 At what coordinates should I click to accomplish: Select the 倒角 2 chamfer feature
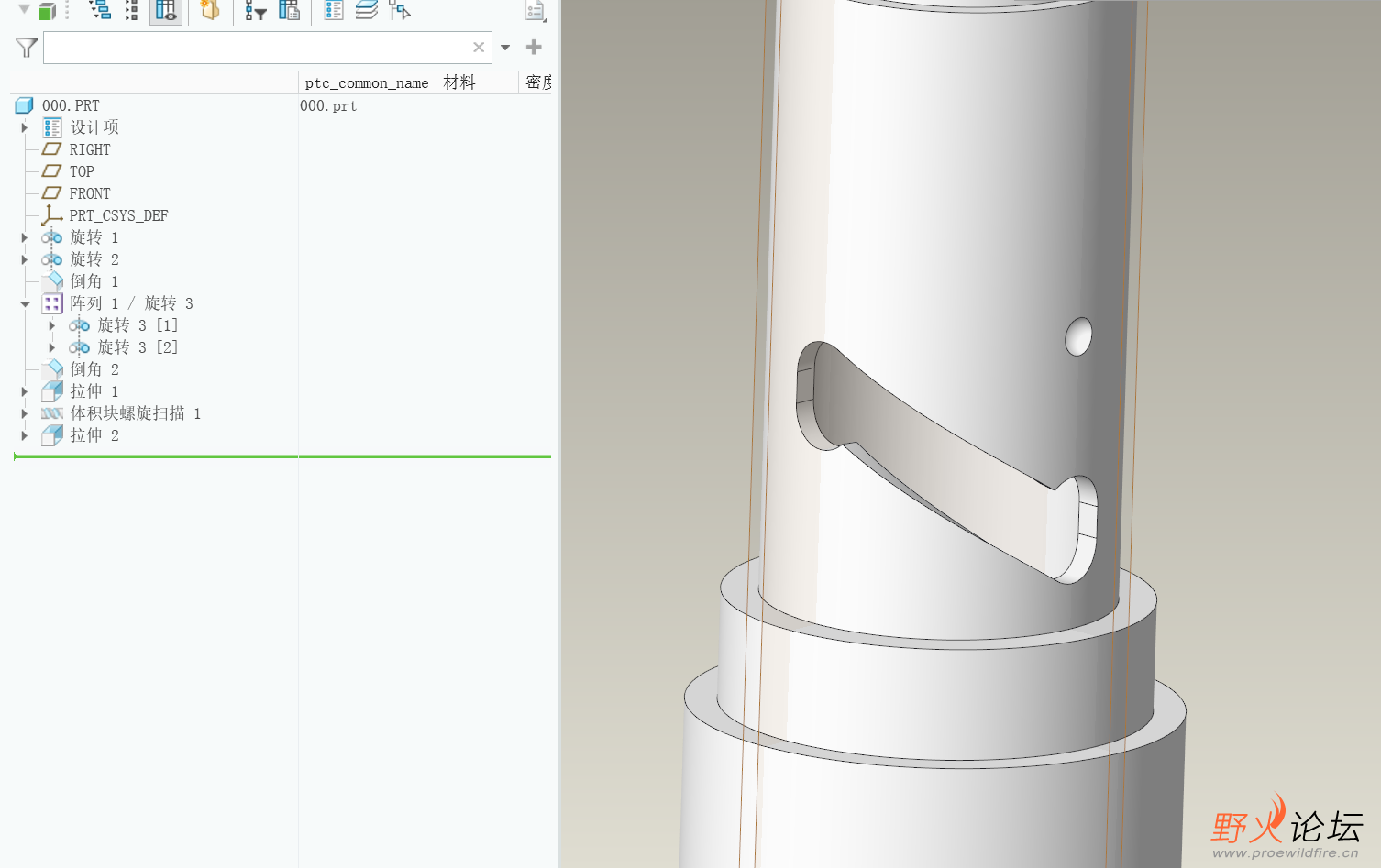pyautogui.click(x=94, y=369)
